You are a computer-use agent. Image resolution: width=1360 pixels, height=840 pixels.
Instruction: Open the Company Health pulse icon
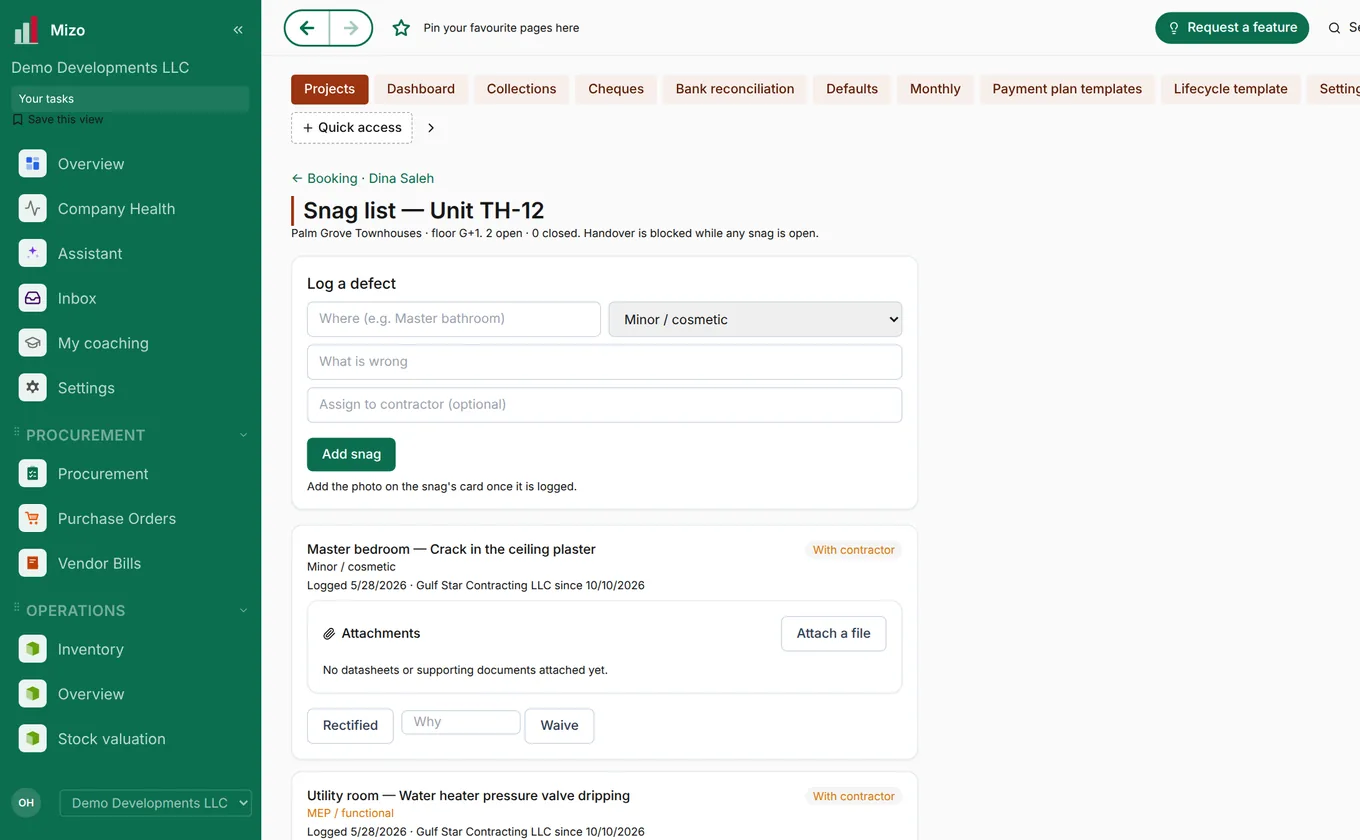click(x=33, y=209)
